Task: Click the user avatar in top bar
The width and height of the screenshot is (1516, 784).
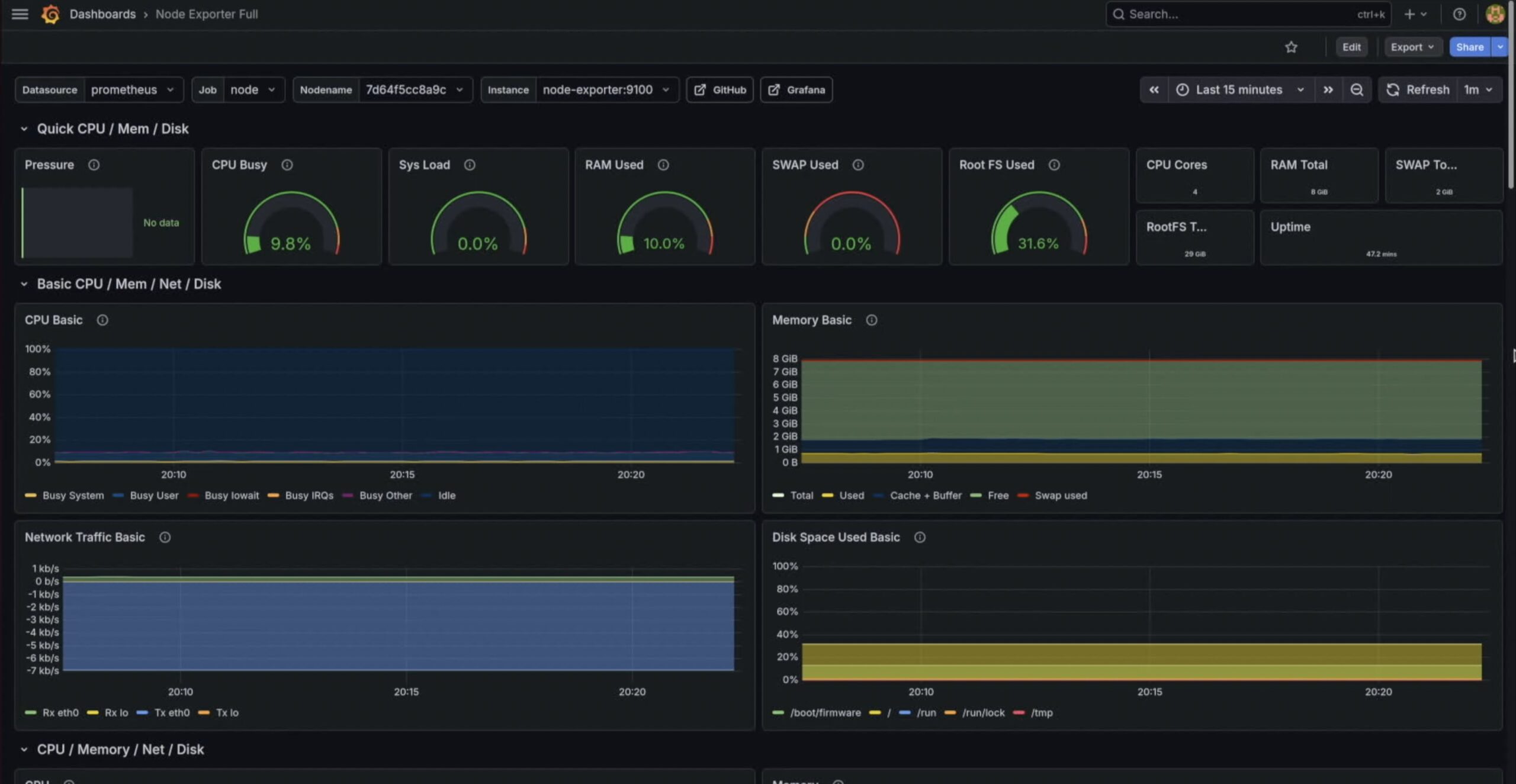Action: pyautogui.click(x=1495, y=14)
